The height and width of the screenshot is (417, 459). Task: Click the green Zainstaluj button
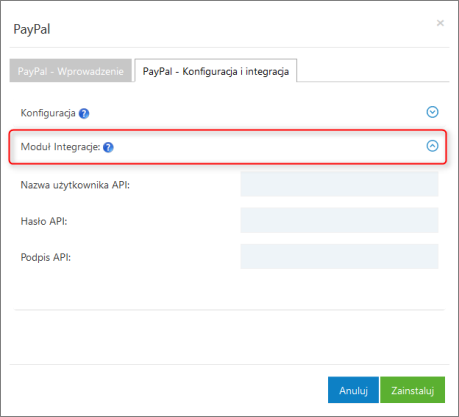pos(413,390)
